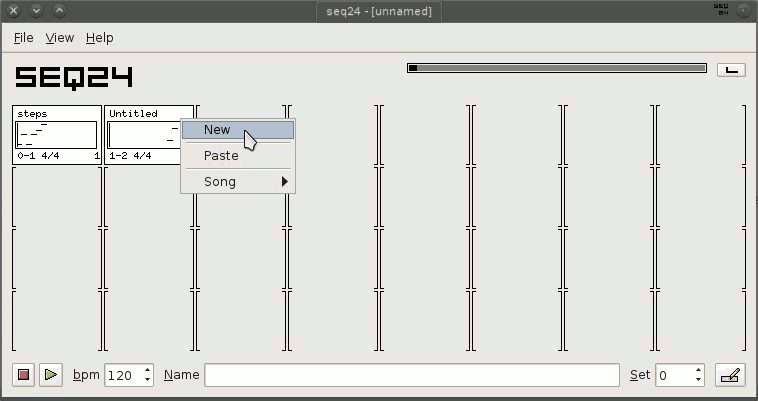Increment the Set number spinner

(697, 370)
